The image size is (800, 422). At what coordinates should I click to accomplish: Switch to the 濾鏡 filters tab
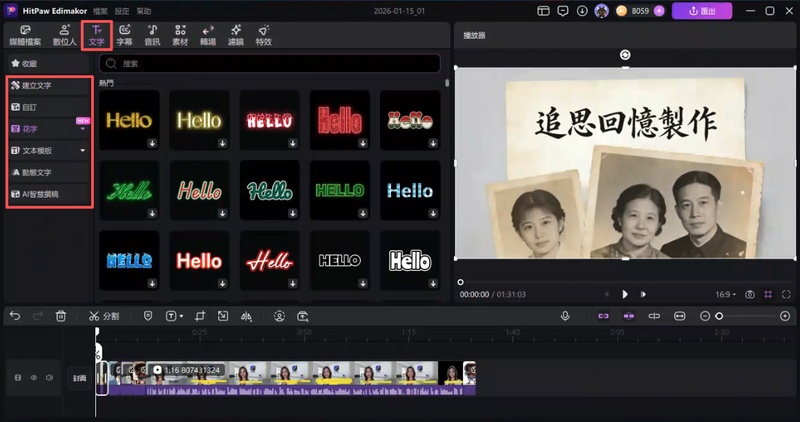point(236,35)
